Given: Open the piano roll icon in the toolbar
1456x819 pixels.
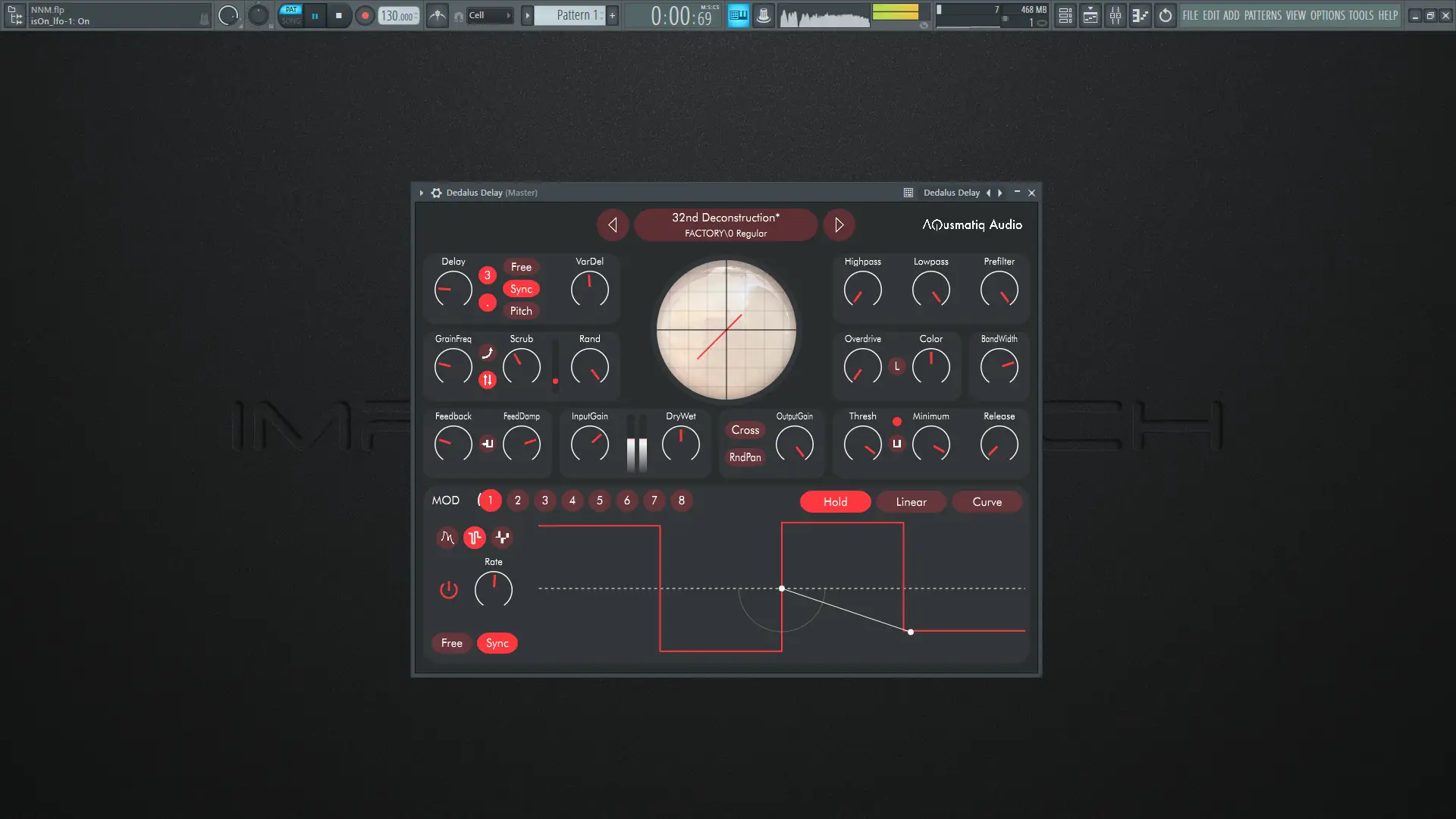Looking at the screenshot, I should (x=1140, y=15).
